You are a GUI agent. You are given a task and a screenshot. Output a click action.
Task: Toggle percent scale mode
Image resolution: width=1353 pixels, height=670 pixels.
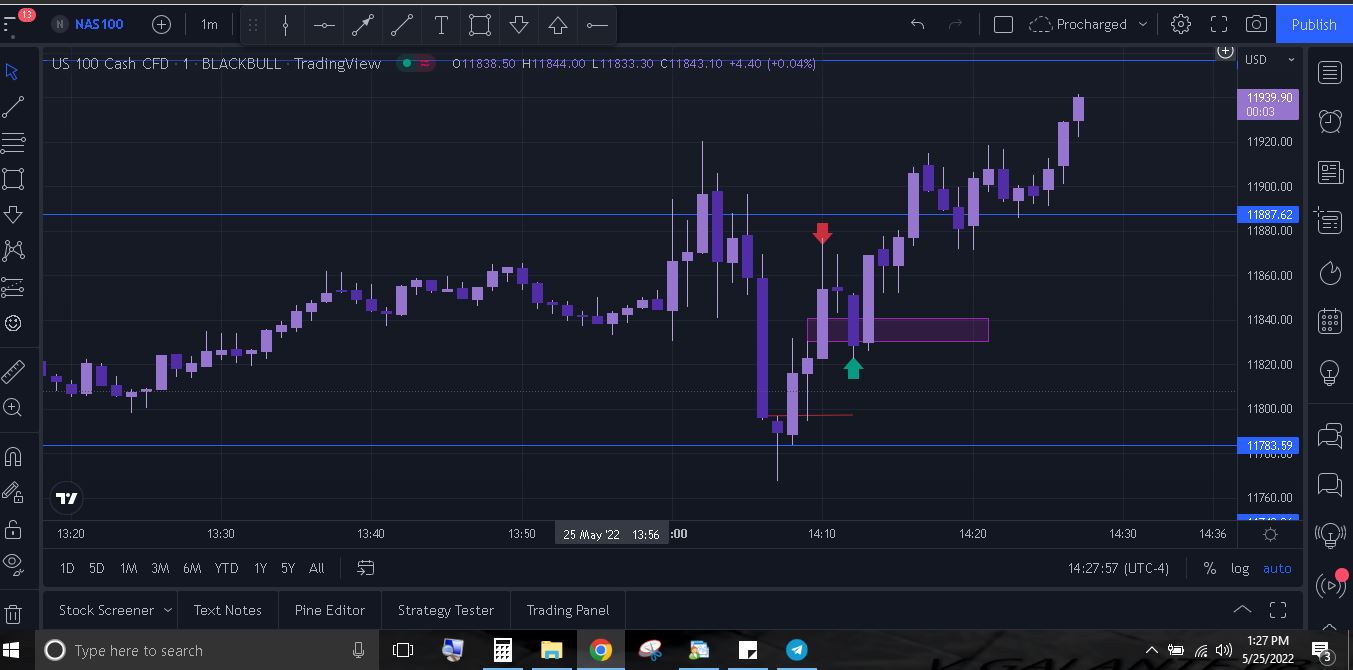pos(1209,568)
